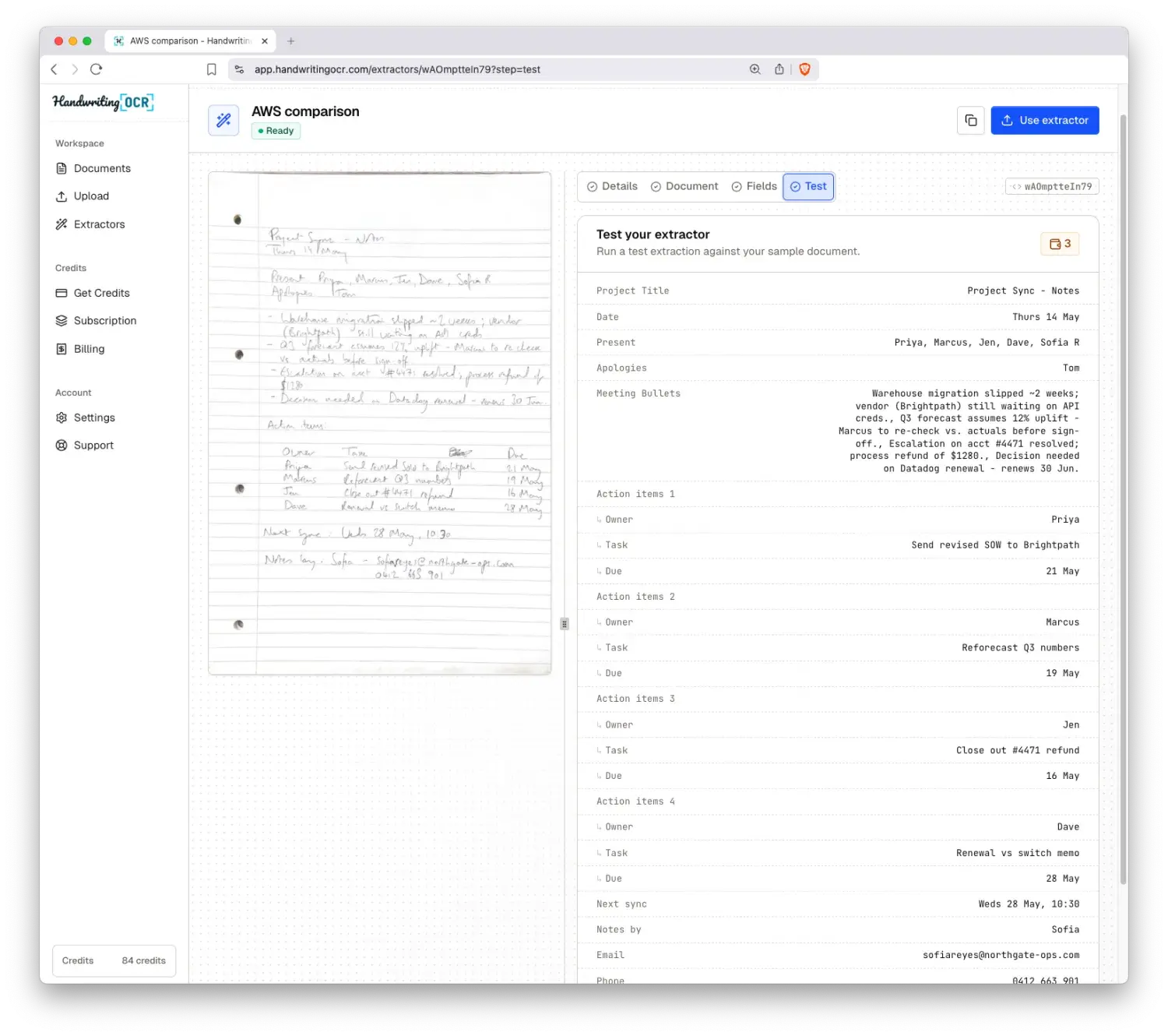
Task: Click the Owner value 'Priya'
Action: pos(1065,520)
